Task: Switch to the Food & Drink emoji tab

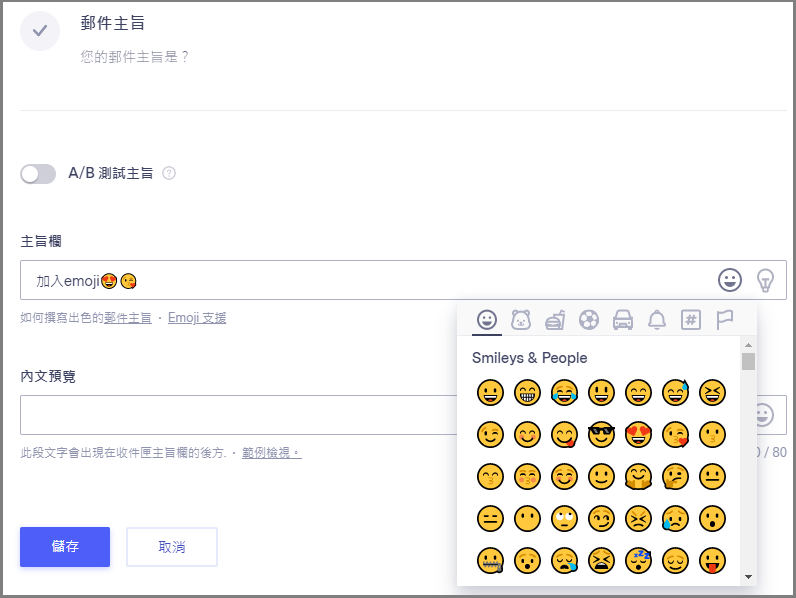Action: (555, 320)
